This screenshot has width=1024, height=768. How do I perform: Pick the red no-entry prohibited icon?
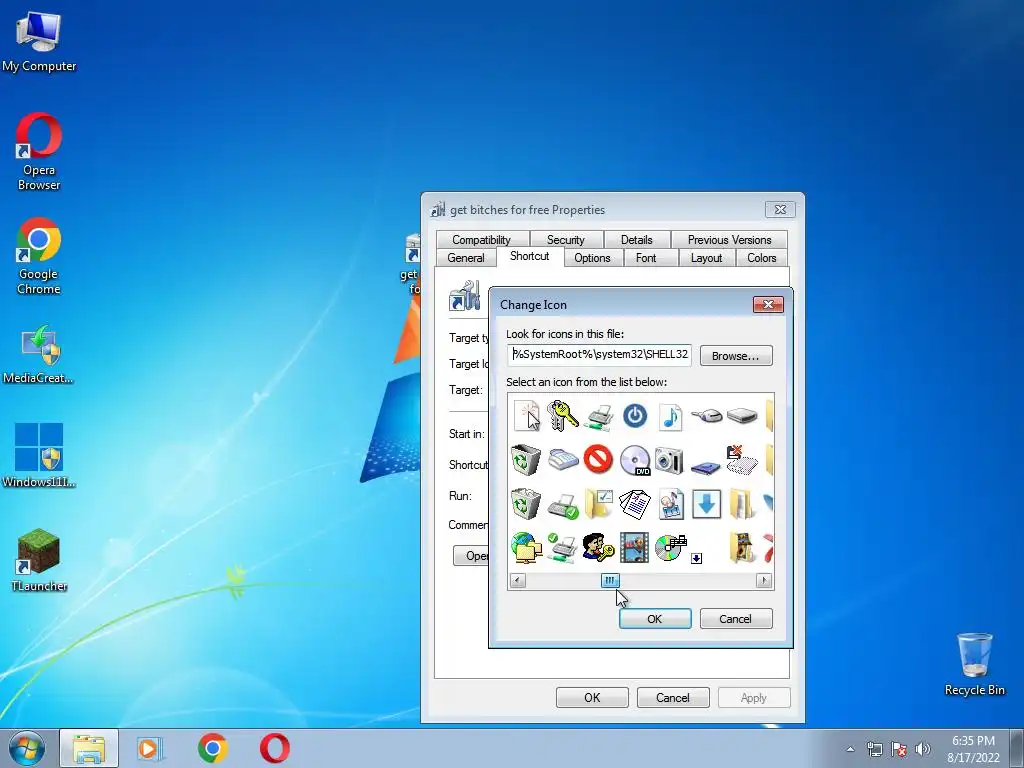pos(598,459)
